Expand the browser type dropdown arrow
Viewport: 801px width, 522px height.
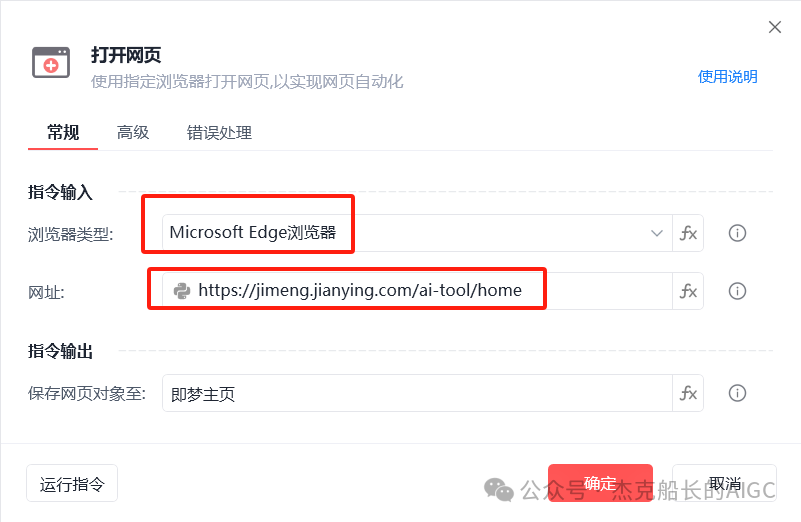pyautogui.click(x=657, y=233)
